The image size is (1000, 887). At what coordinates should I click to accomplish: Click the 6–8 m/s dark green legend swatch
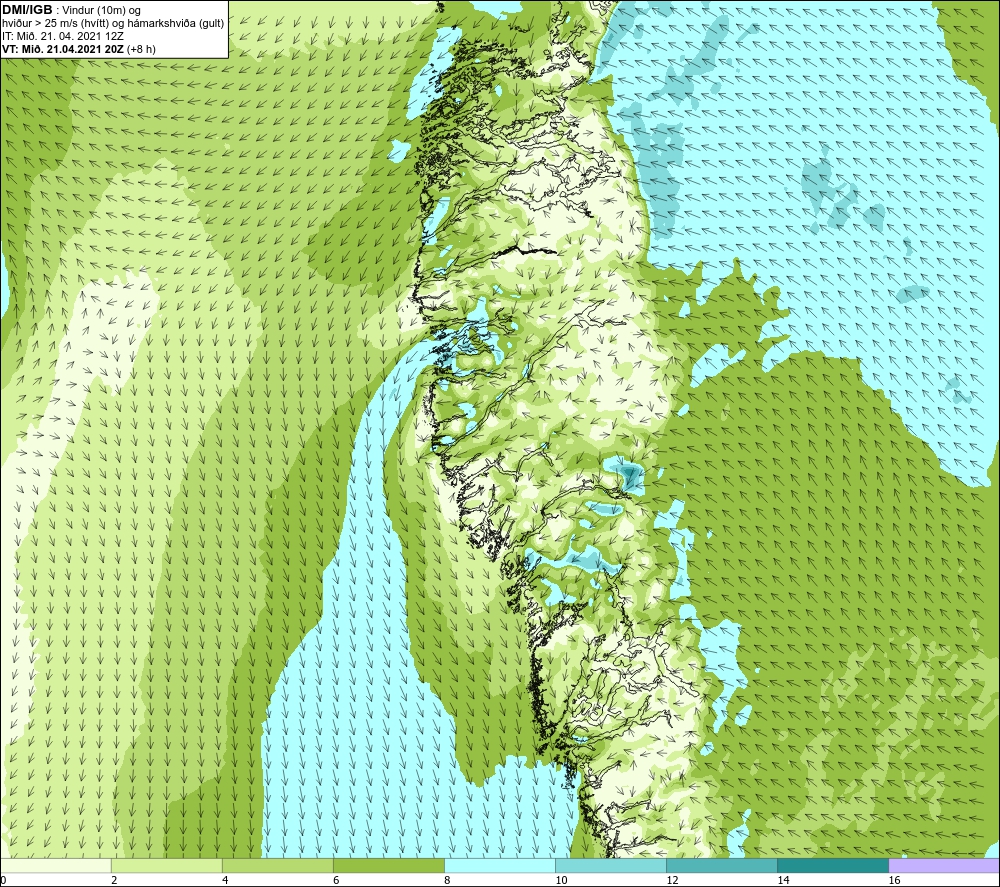[x=388, y=865]
